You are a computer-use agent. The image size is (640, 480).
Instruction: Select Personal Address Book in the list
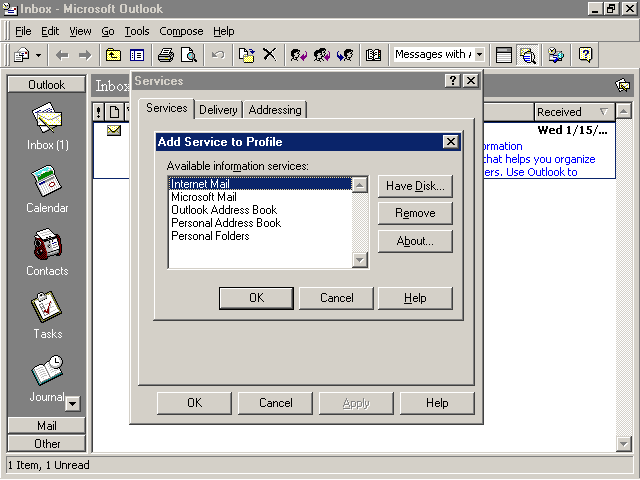260,223
